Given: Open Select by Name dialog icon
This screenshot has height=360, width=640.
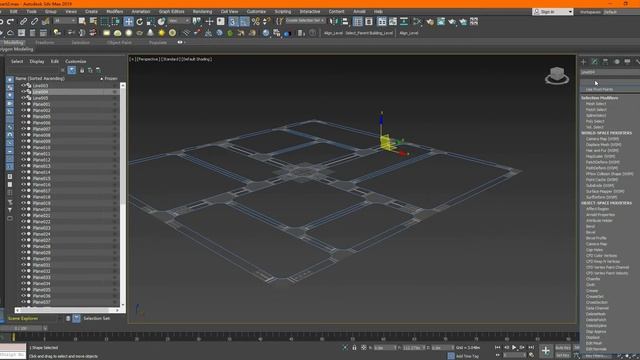Looking at the screenshot, I should click(93, 21).
